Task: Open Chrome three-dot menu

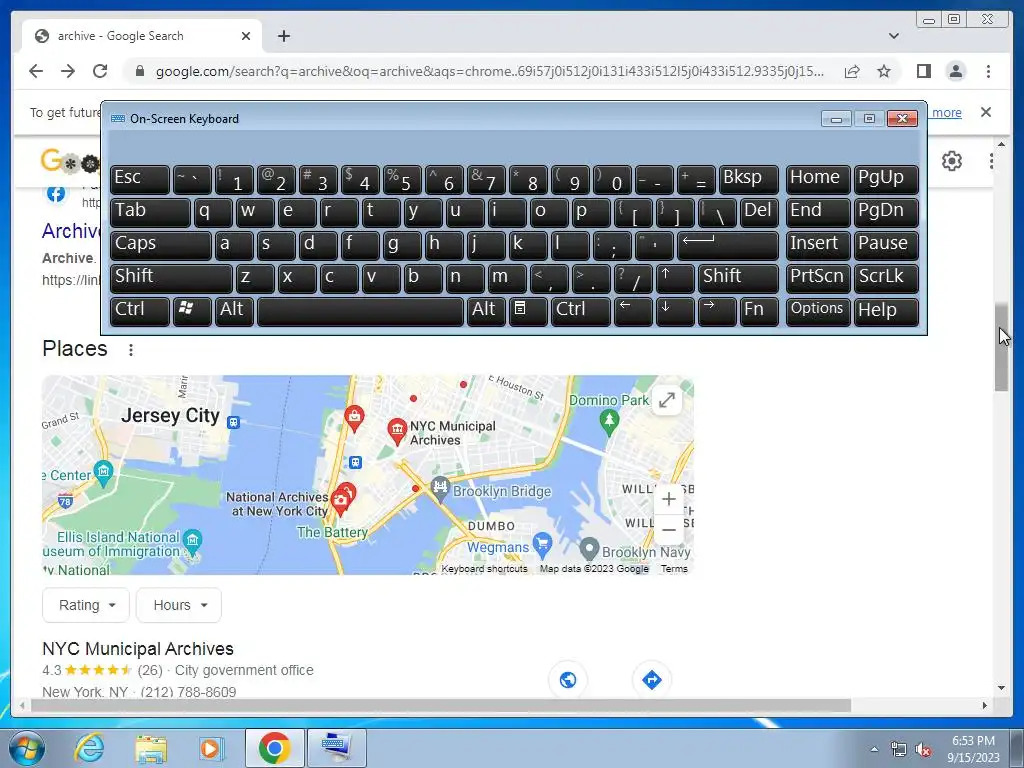Action: click(x=988, y=71)
